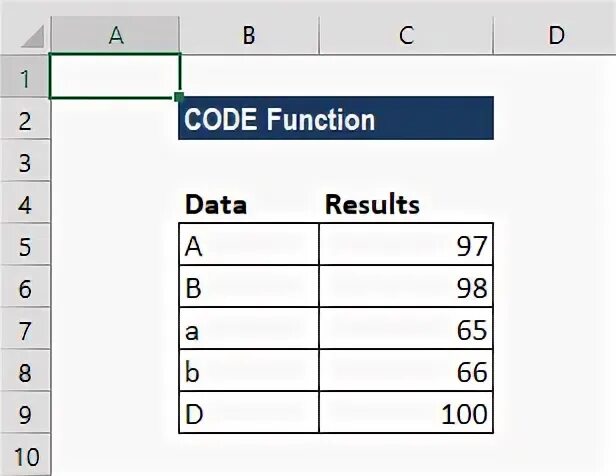Select the cell with result 97

coord(406,244)
